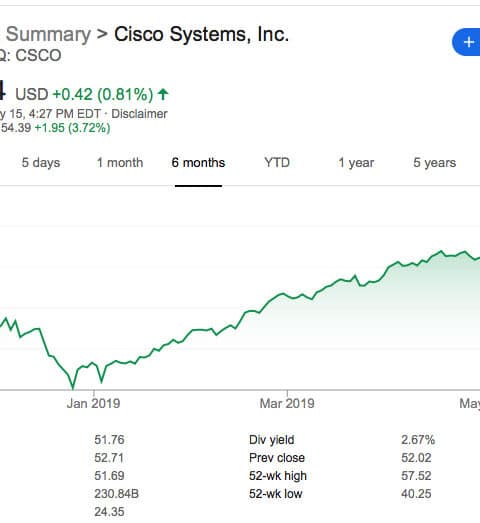Image resolution: width=480 pixels, height=523 pixels.
Task: Select the 5 days tab
Action: click(41, 163)
